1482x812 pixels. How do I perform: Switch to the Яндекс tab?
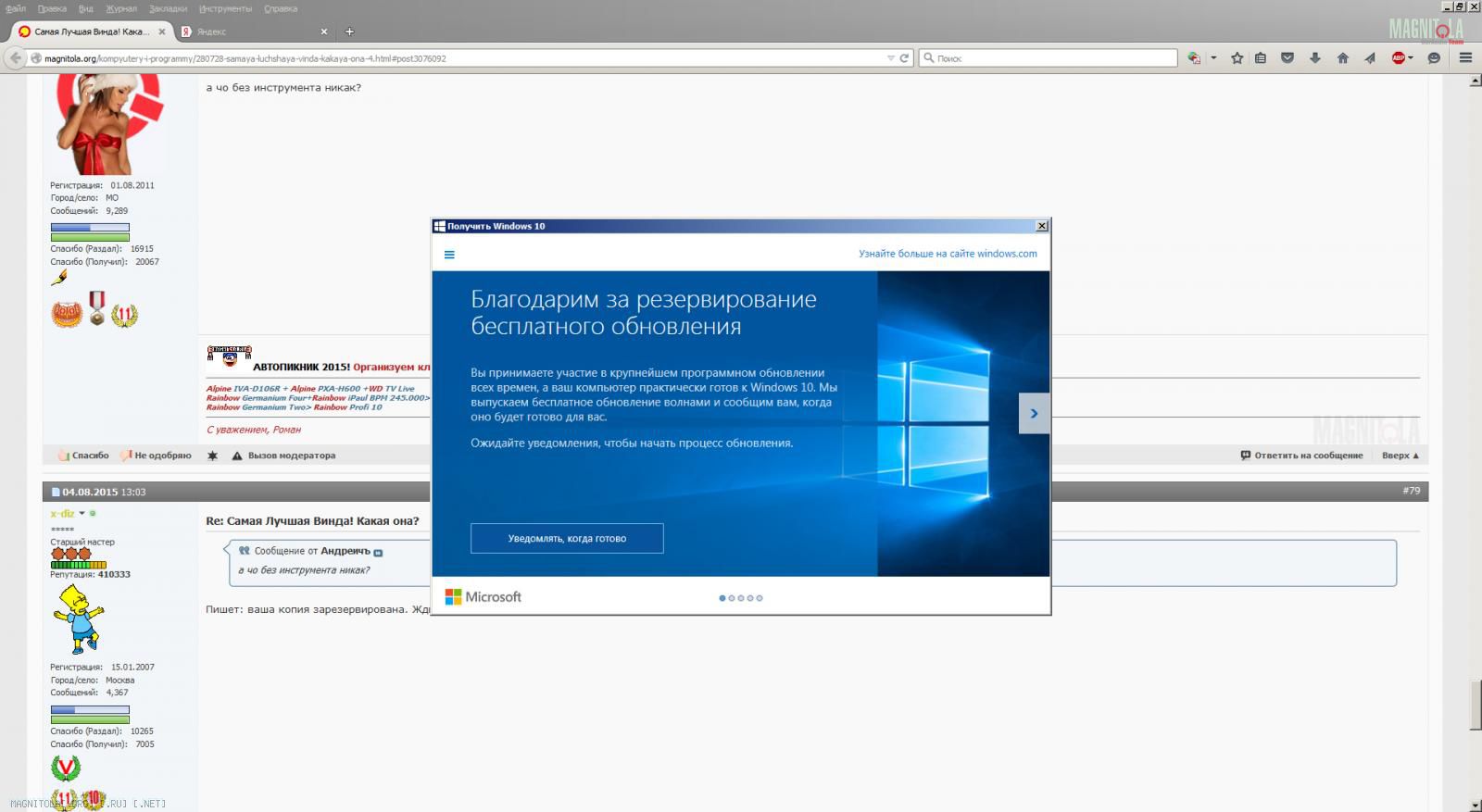(x=253, y=31)
